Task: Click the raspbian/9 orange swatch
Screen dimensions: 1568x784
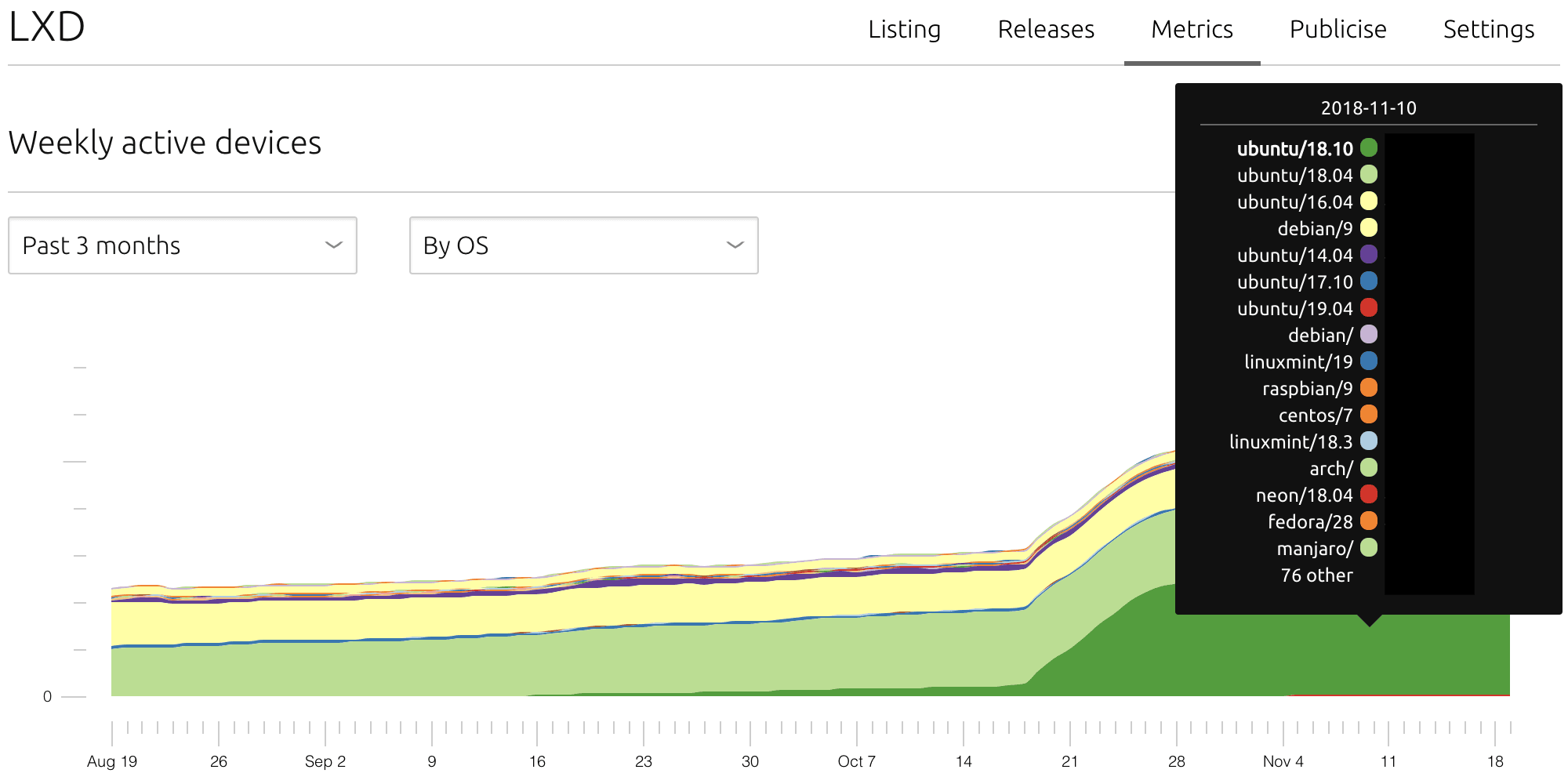Action: (x=1369, y=387)
